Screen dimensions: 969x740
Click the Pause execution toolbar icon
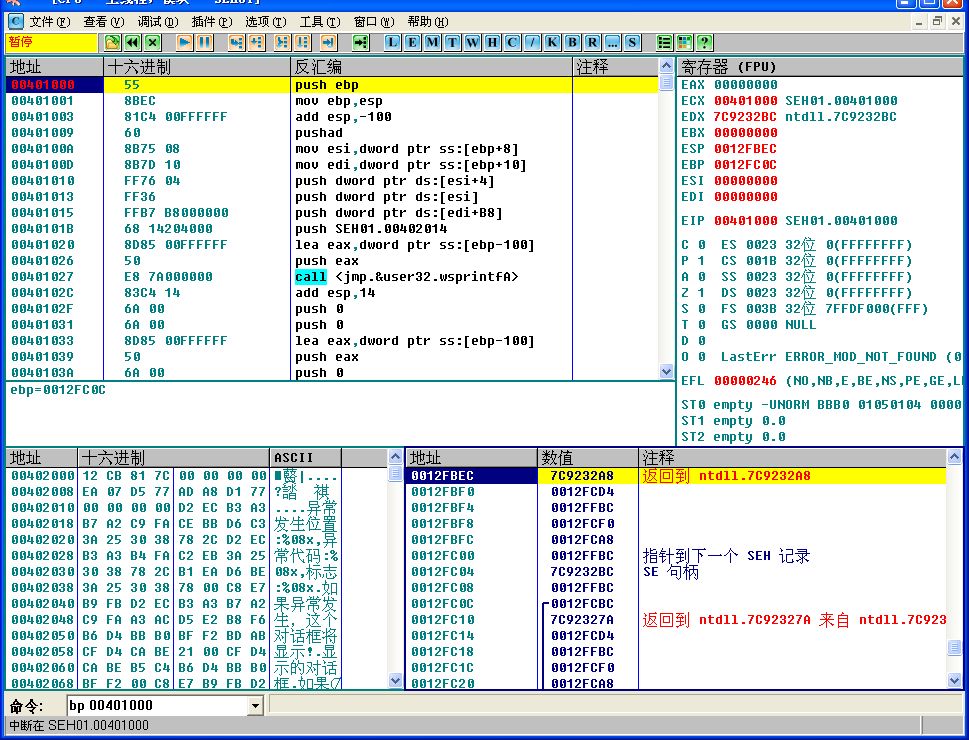[205, 43]
